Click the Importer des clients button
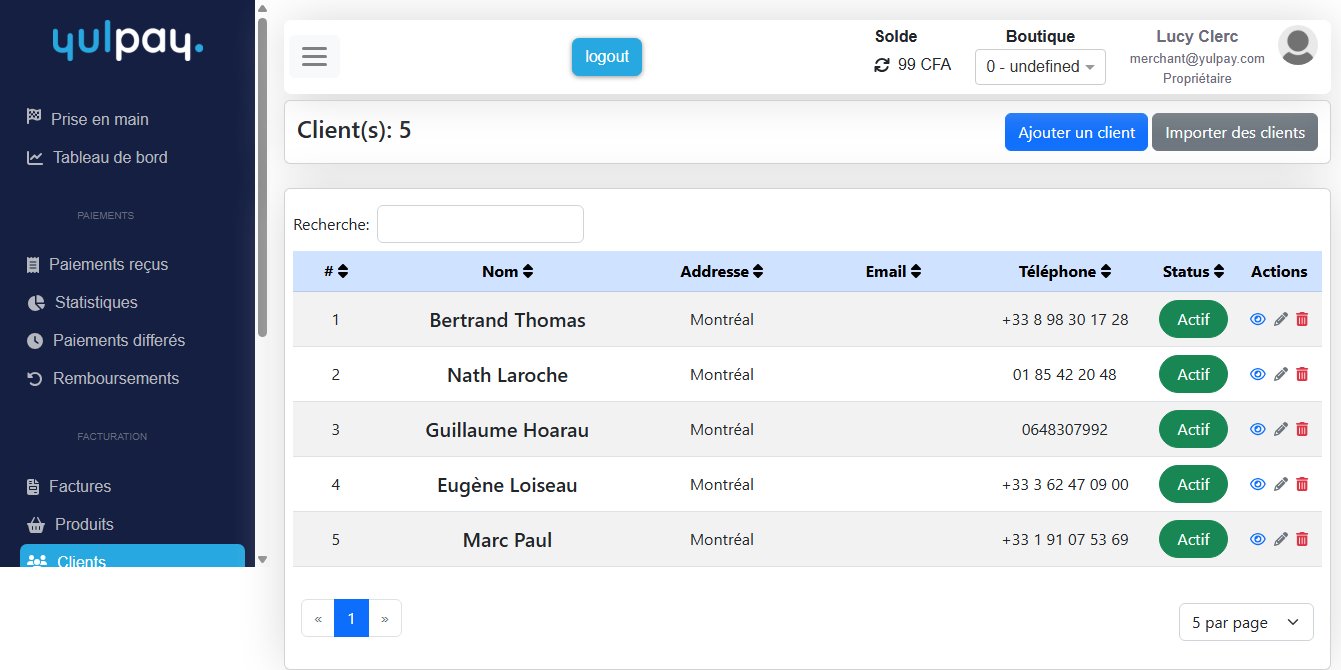This screenshot has height=670, width=1341. [x=1234, y=132]
